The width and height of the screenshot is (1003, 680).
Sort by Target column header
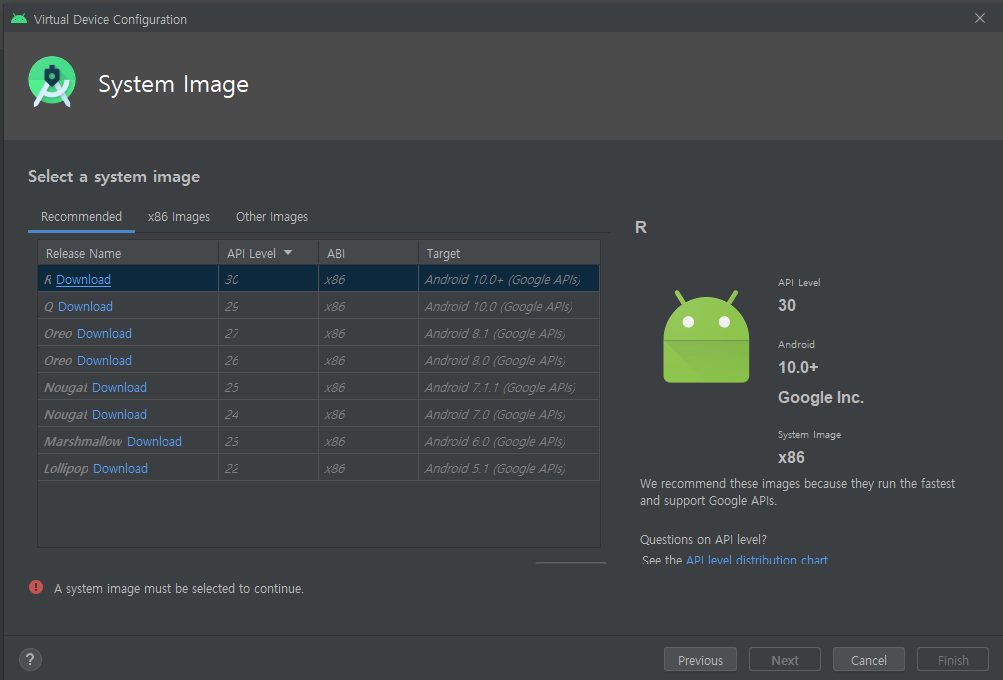coord(509,253)
